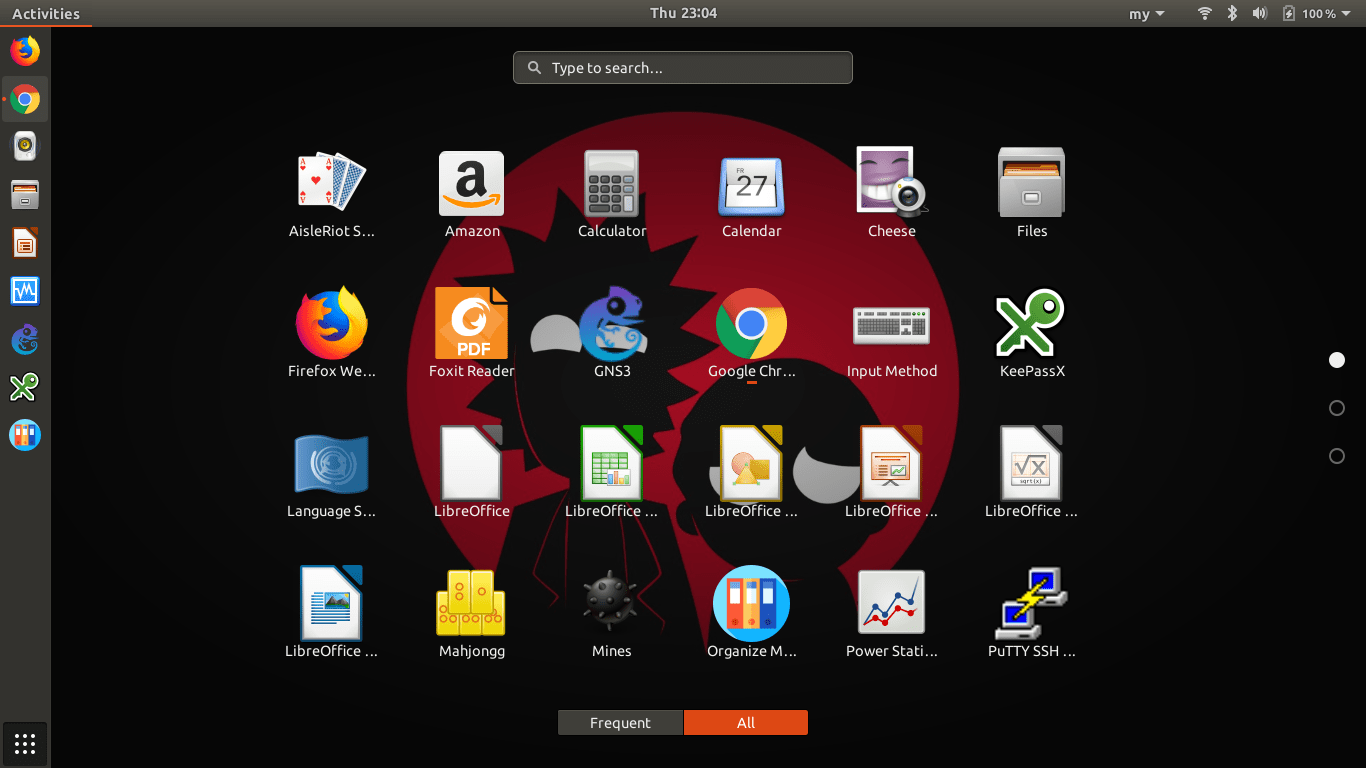The image size is (1366, 768).
Task: Click the Activities button
Action: pyautogui.click(x=45, y=14)
